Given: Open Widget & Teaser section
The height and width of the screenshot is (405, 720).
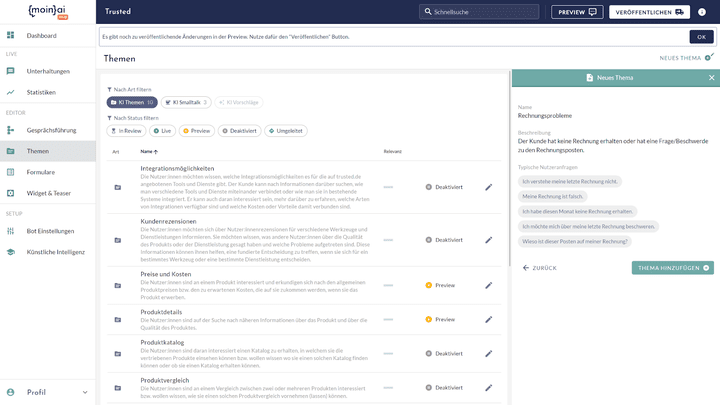Looking at the screenshot, I should pos(50,192).
